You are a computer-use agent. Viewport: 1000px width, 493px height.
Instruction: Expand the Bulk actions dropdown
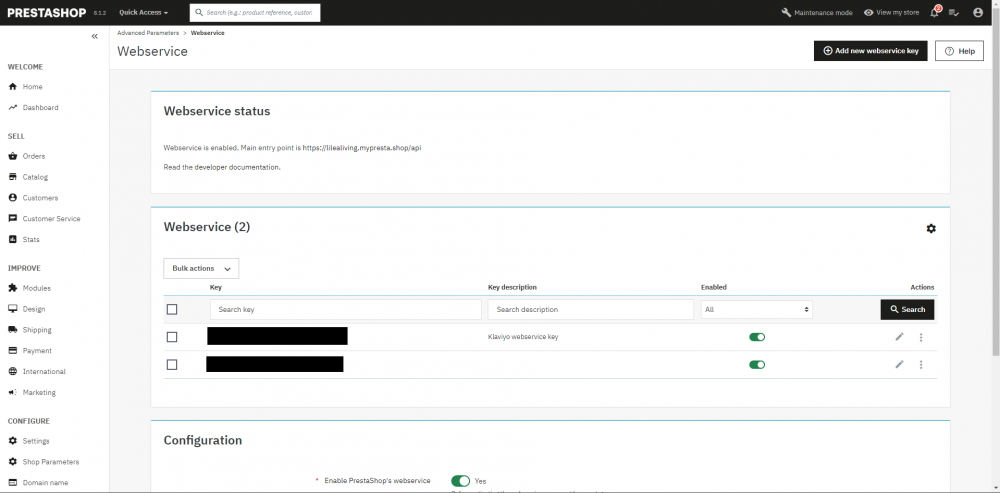pos(202,269)
